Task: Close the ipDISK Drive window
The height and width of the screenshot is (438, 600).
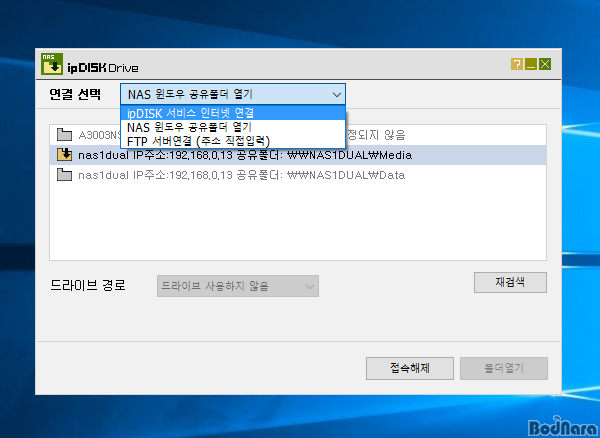Action: (x=545, y=64)
